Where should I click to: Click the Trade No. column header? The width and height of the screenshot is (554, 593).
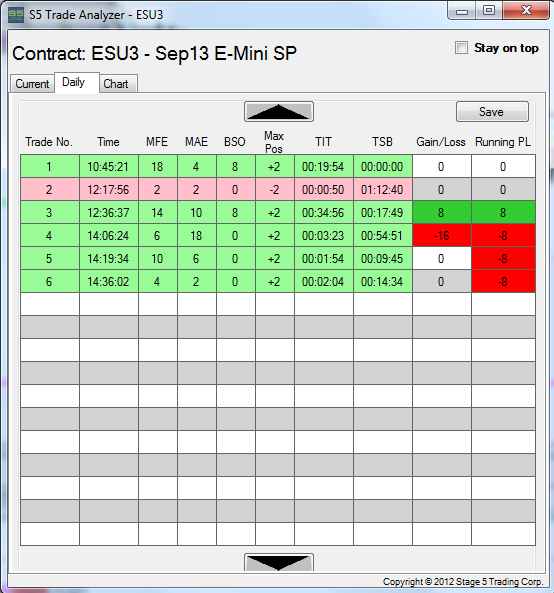click(49, 142)
